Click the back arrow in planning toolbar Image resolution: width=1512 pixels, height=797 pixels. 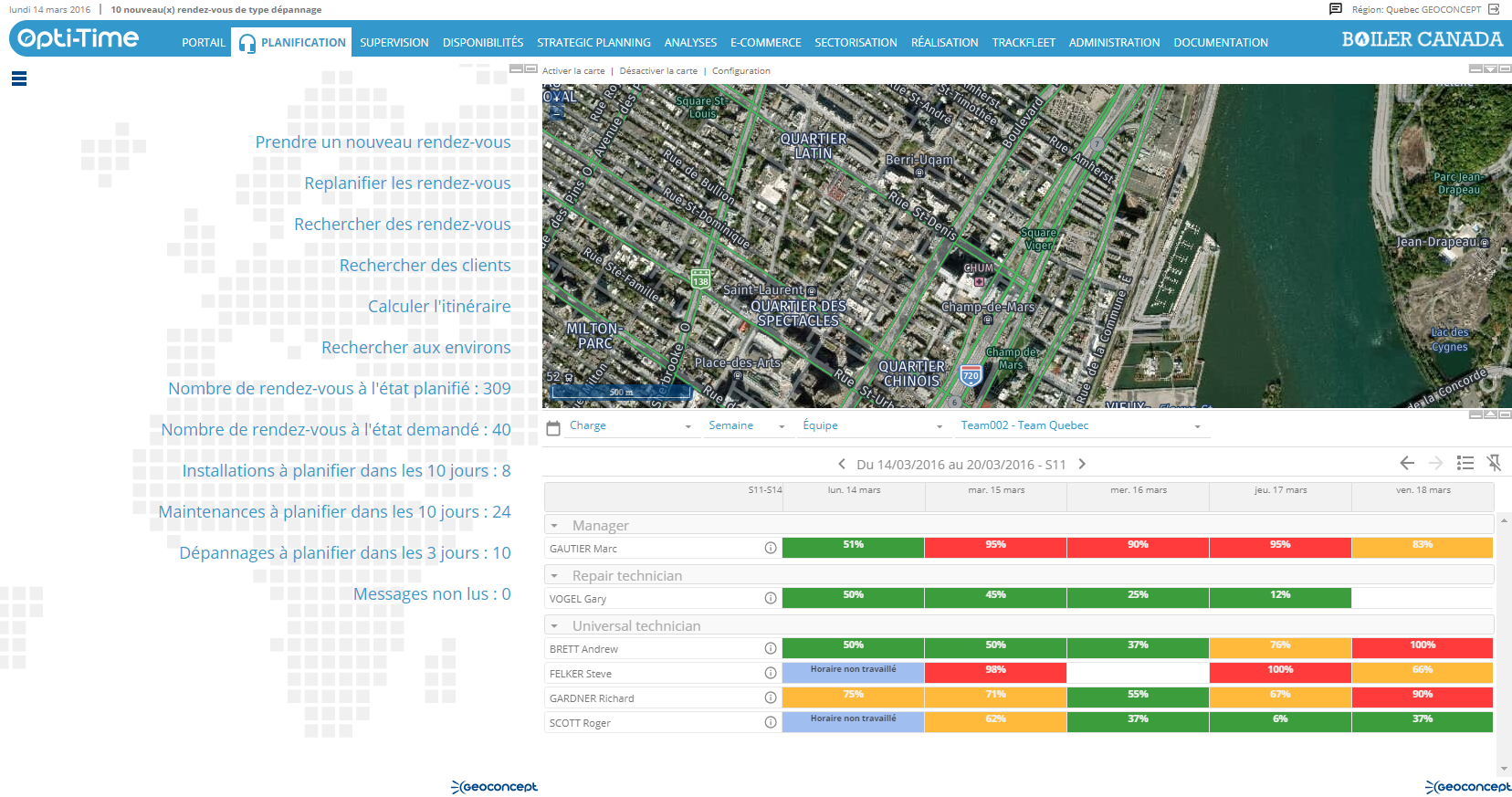[x=1407, y=463]
